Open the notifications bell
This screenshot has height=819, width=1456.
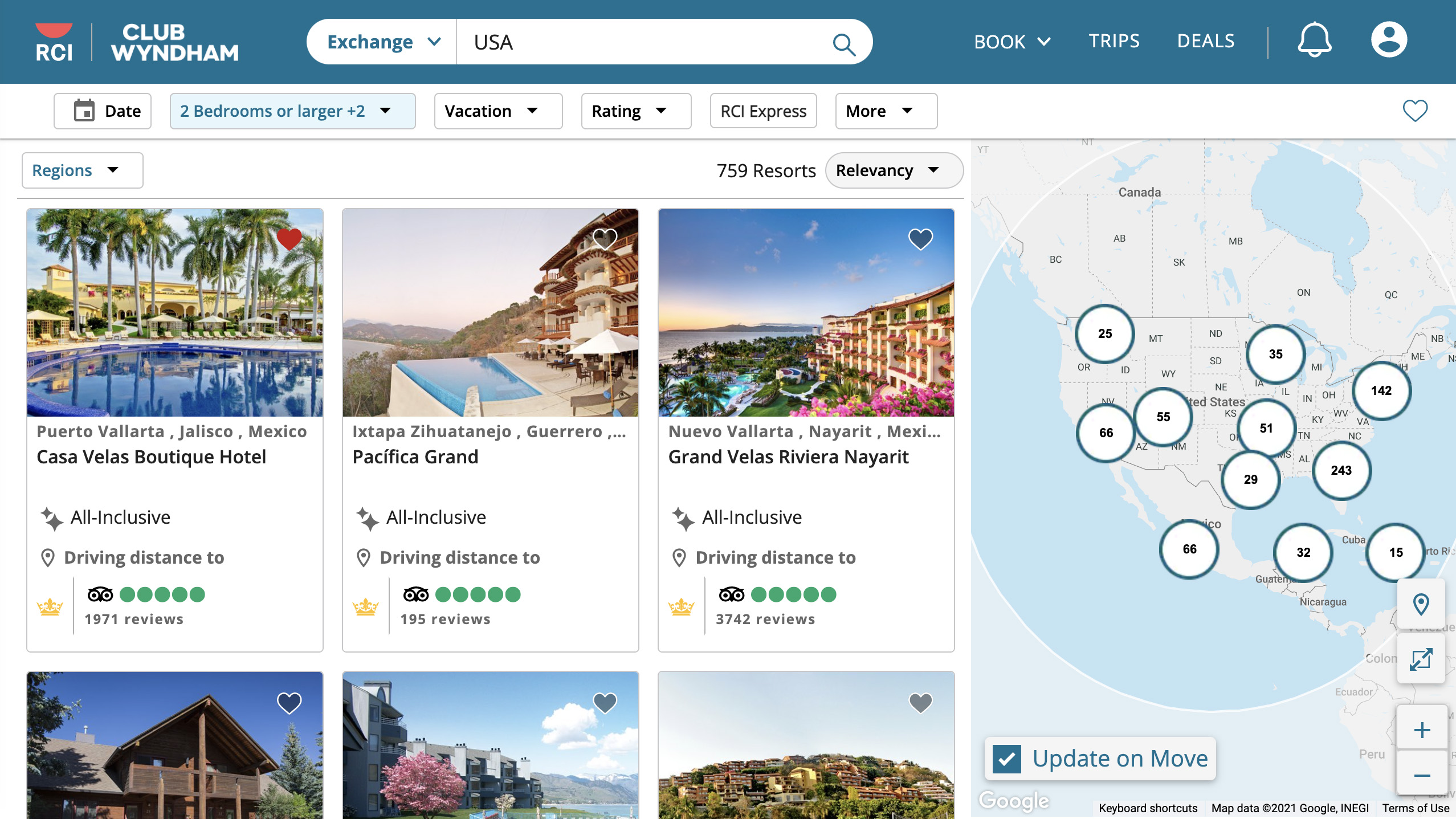(x=1314, y=40)
